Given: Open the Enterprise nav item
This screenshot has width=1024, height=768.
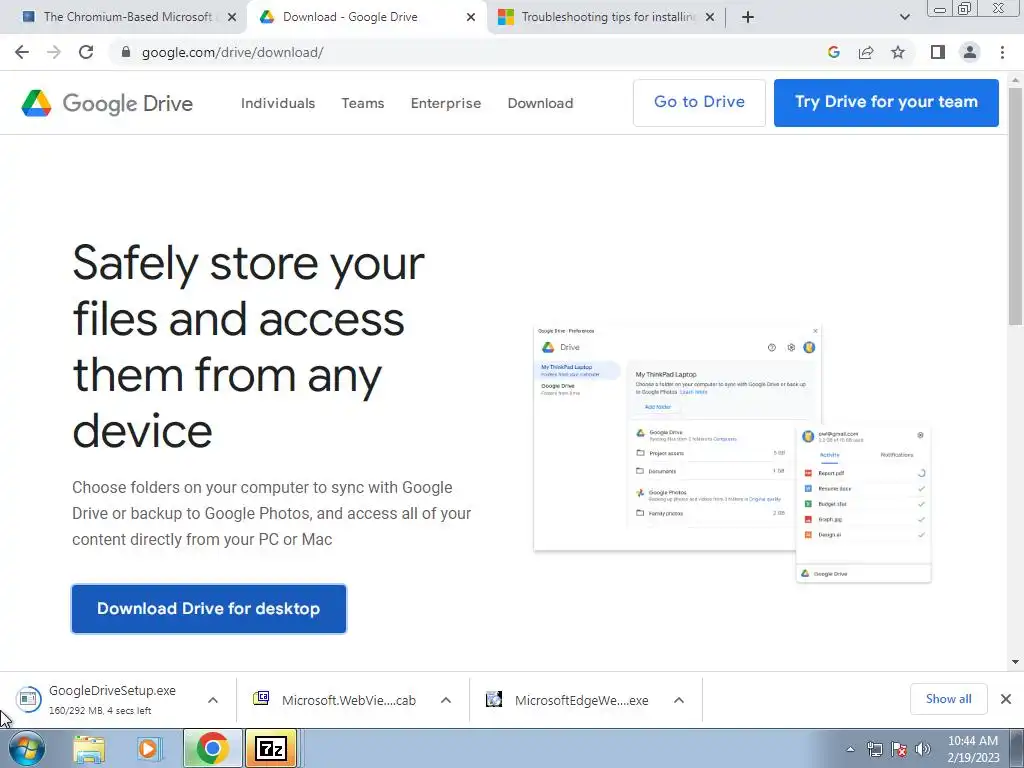Looking at the screenshot, I should pos(445,103).
